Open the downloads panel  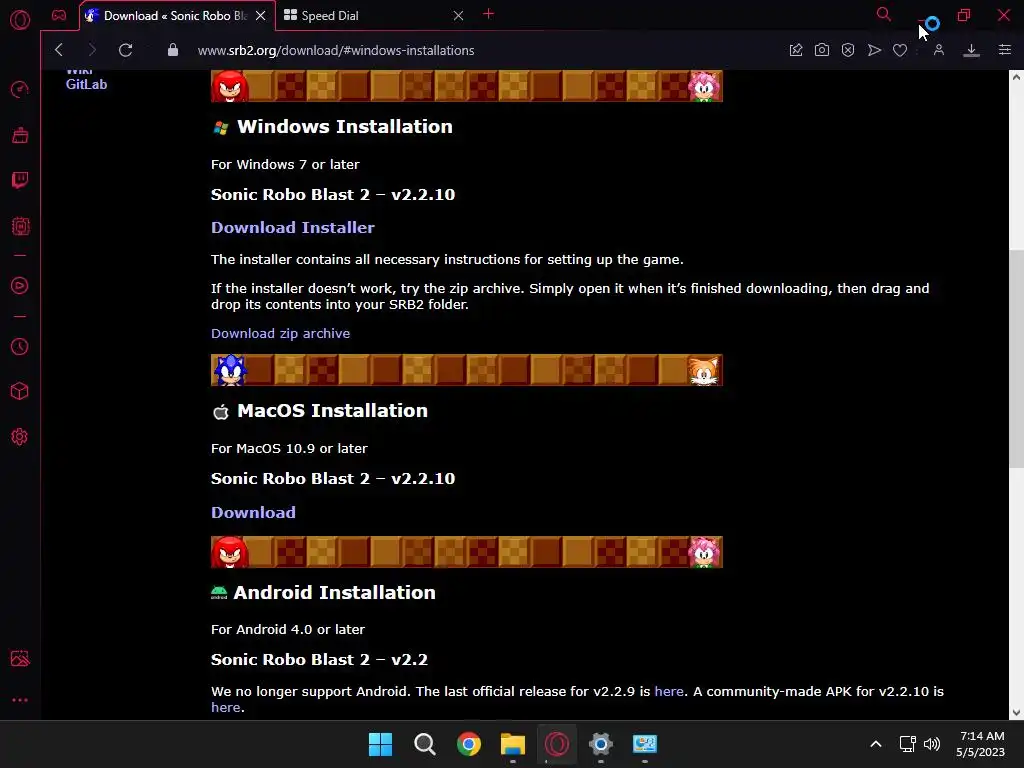point(971,50)
